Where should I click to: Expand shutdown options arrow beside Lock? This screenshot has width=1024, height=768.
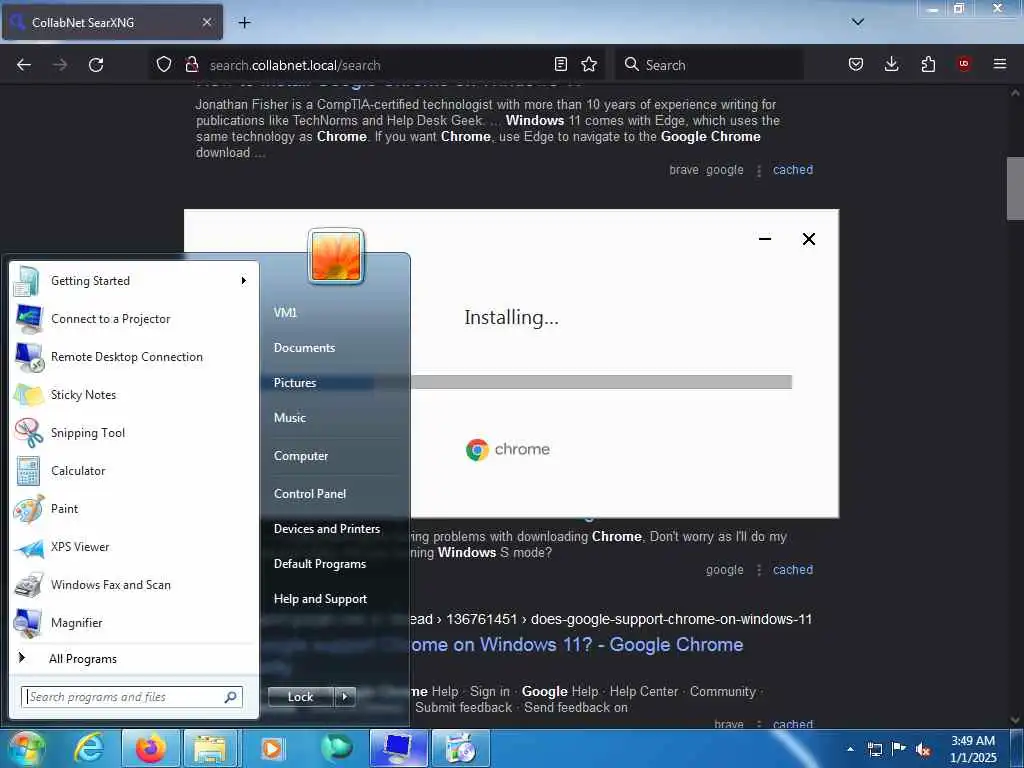[x=345, y=697]
